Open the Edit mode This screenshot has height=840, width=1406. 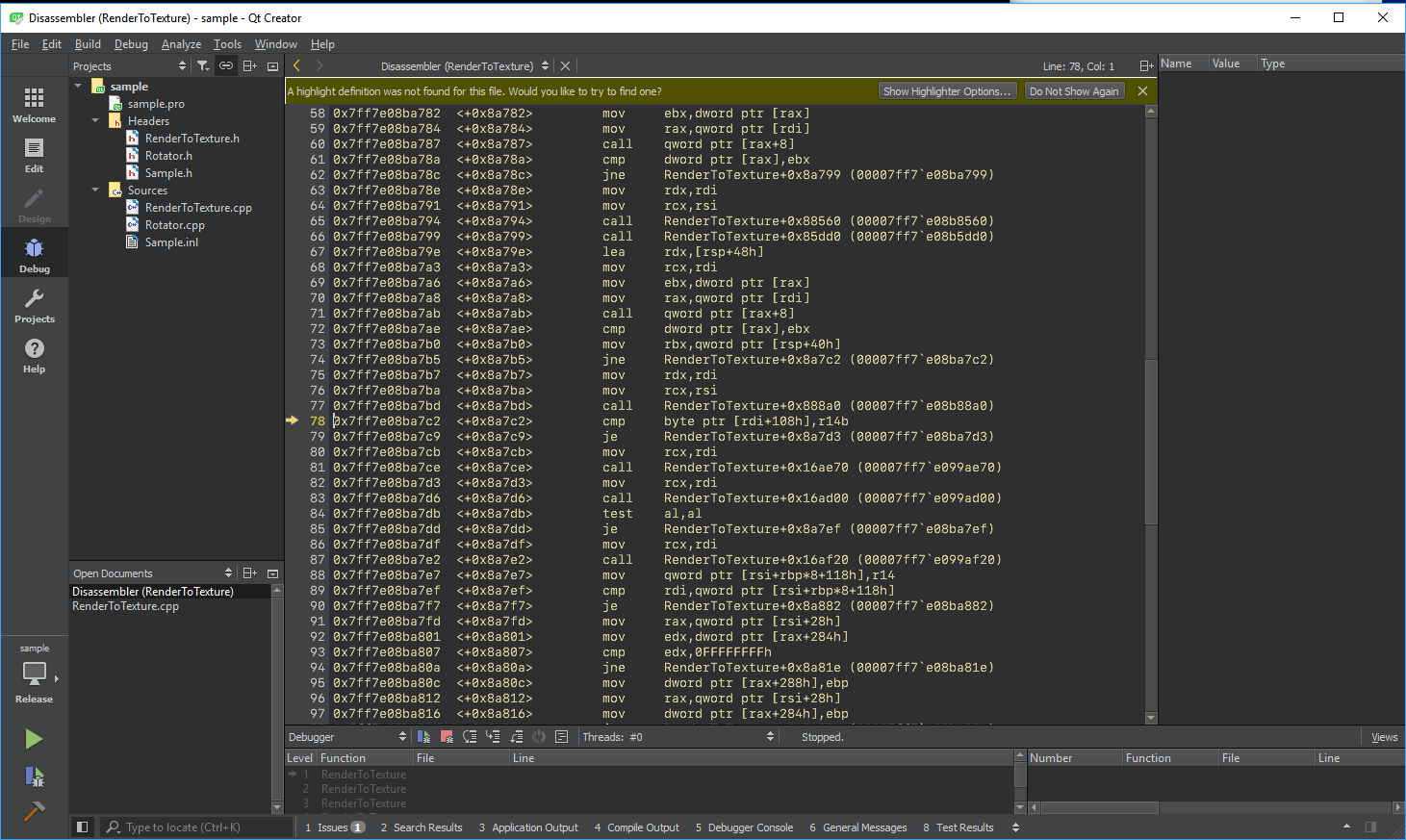pyautogui.click(x=34, y=155)
